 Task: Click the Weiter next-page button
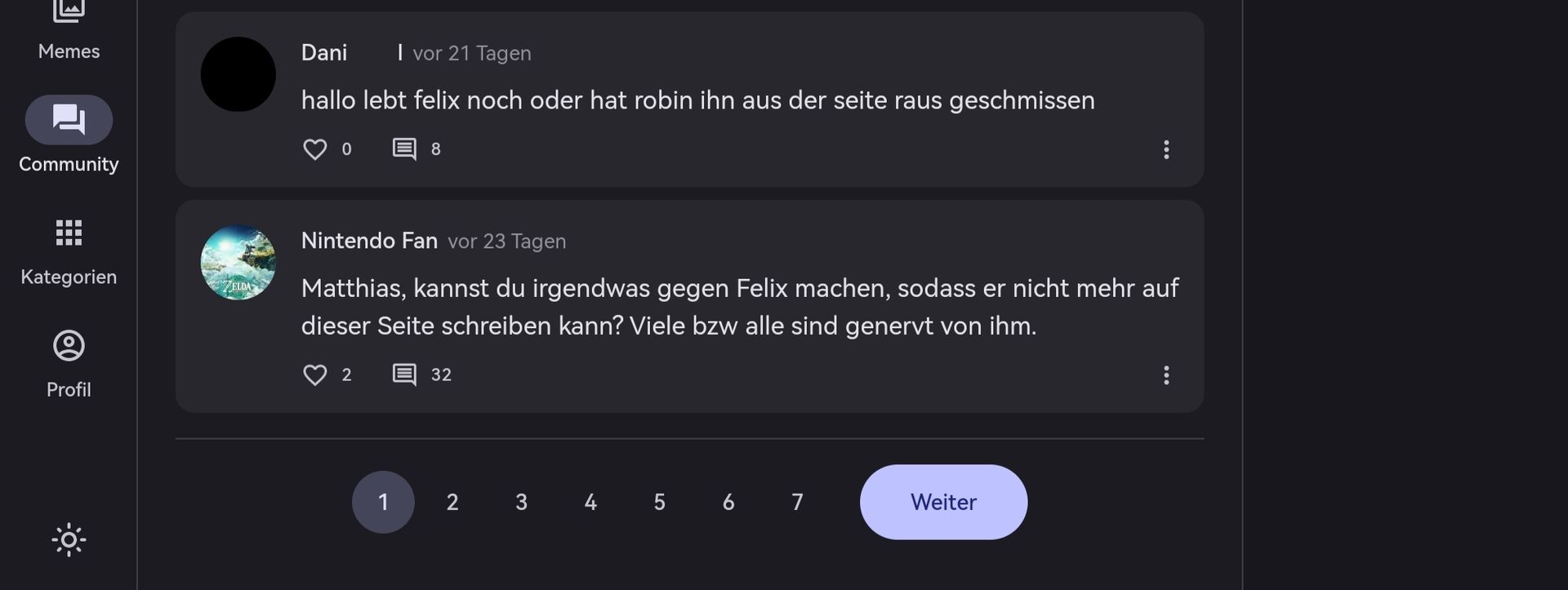click(943, 502)
